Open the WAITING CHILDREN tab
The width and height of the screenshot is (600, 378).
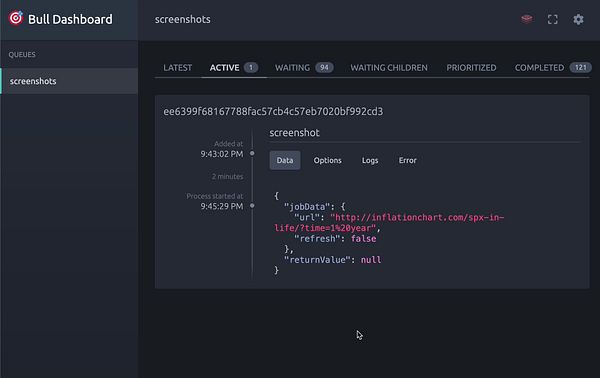point(389,68)
